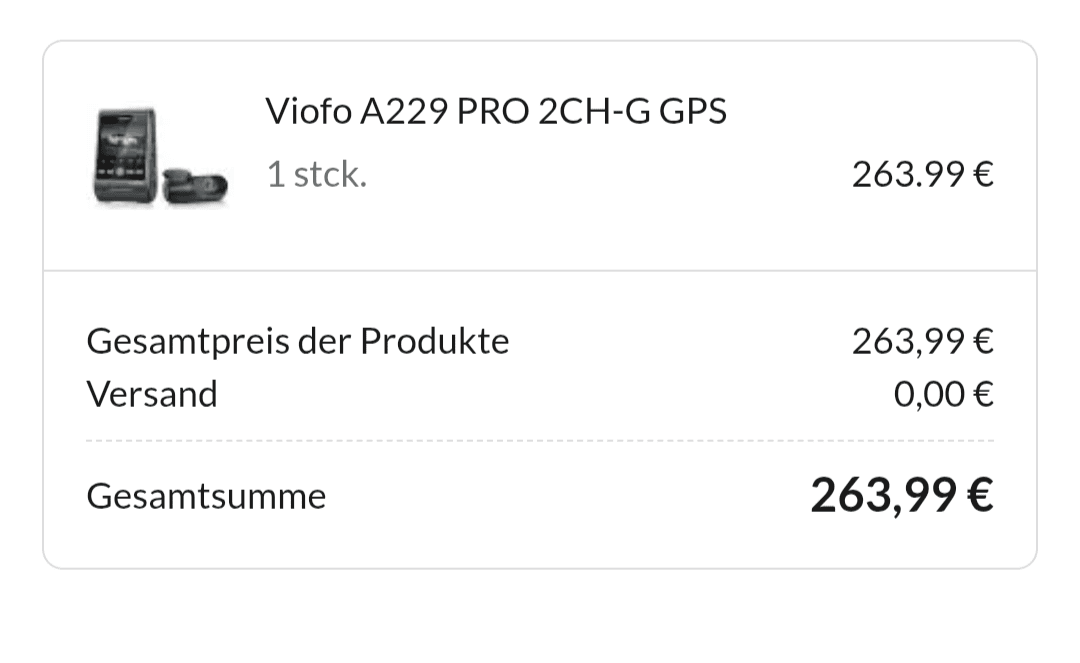1080x663 pixels.
Task: Click the 2CH-G text in product title
Action: pos(593,111)
